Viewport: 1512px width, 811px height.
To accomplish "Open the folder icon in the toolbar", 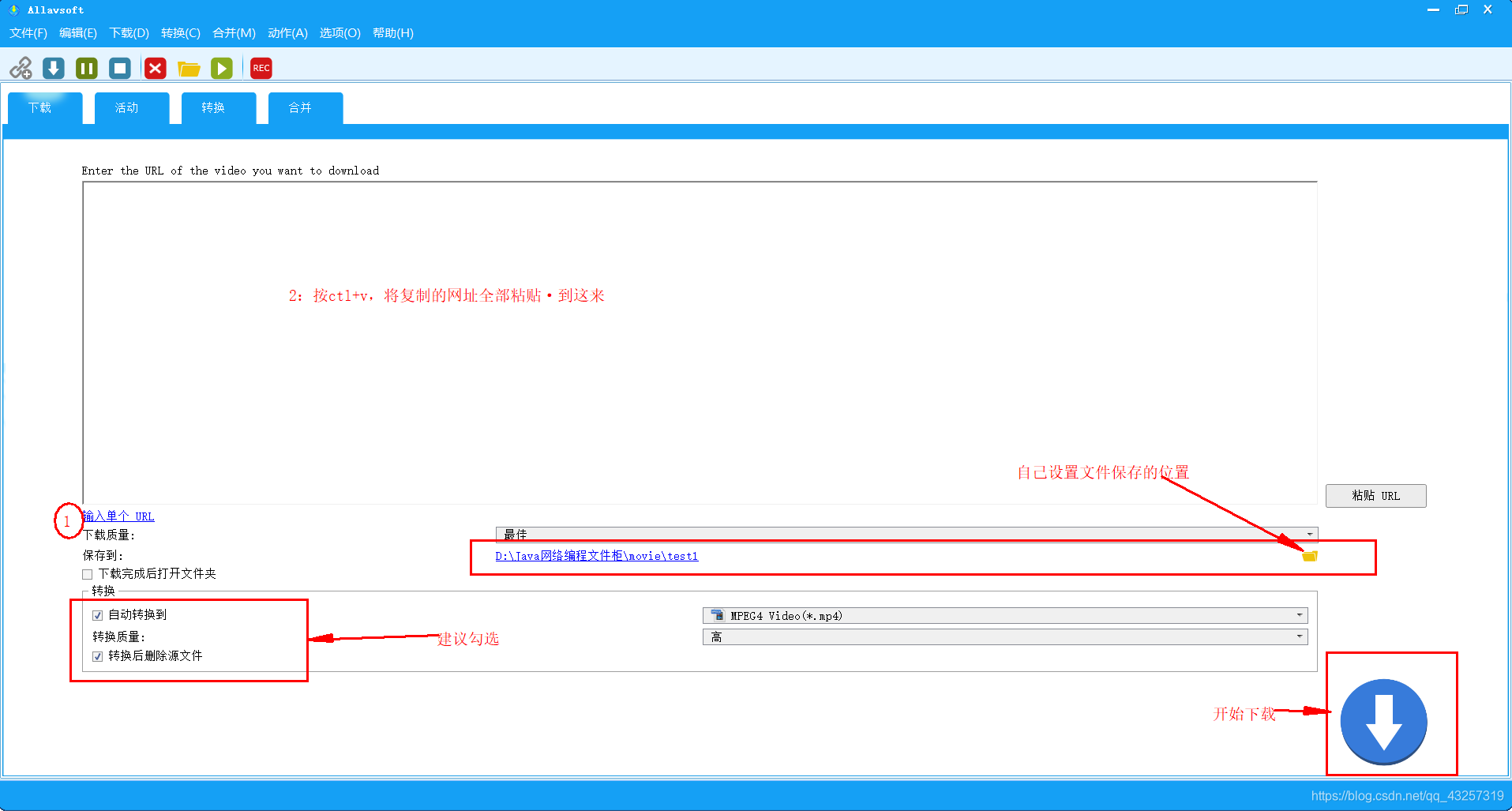I will point(189,69).
